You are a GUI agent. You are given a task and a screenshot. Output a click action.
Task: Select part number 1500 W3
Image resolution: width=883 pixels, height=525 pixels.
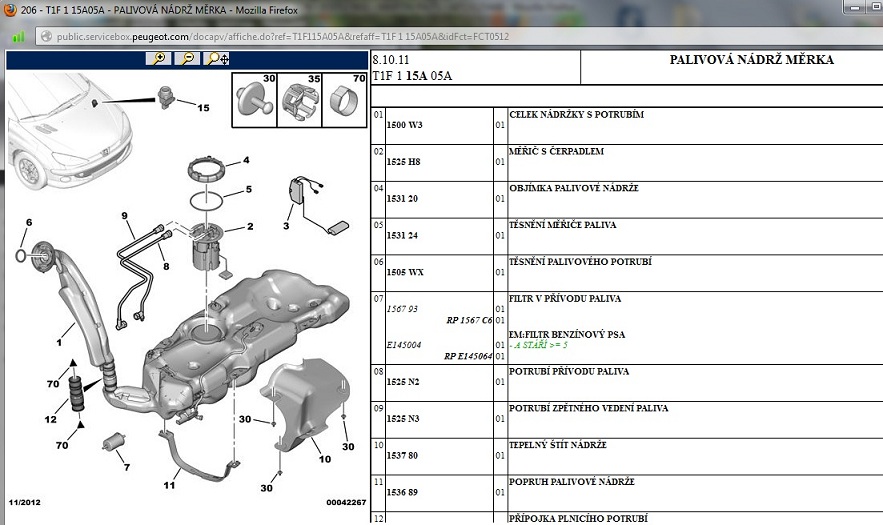[404, 125]
